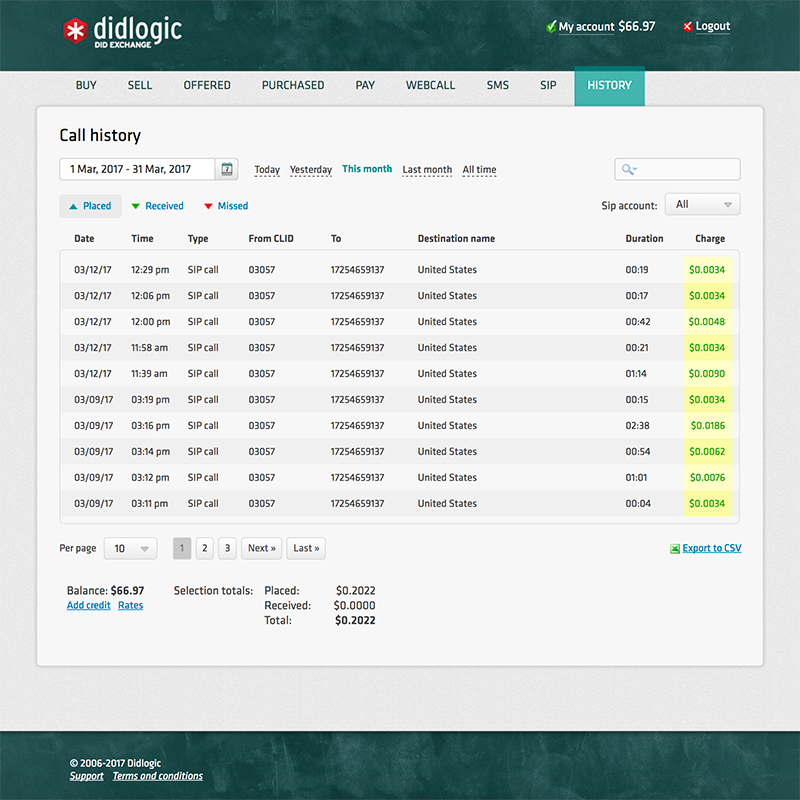Open Terms and conditions link
This screenshot has width=800, height=800.
click(158, 776)
